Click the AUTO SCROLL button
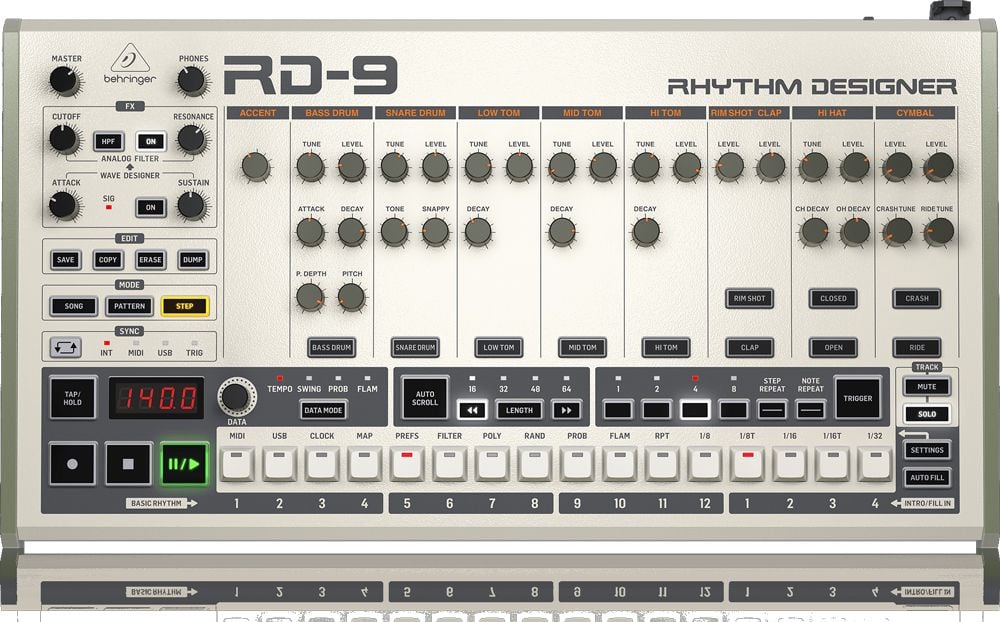 [425, 398]
